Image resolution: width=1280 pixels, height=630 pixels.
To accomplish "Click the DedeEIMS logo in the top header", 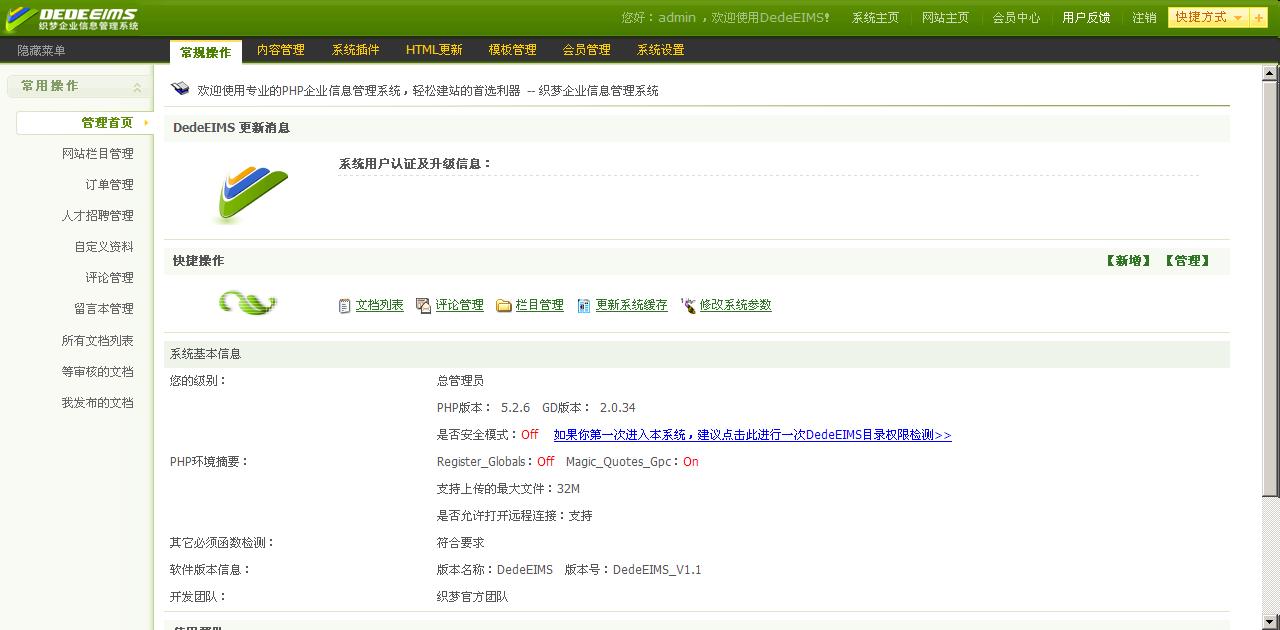I will tap(72, 18).
